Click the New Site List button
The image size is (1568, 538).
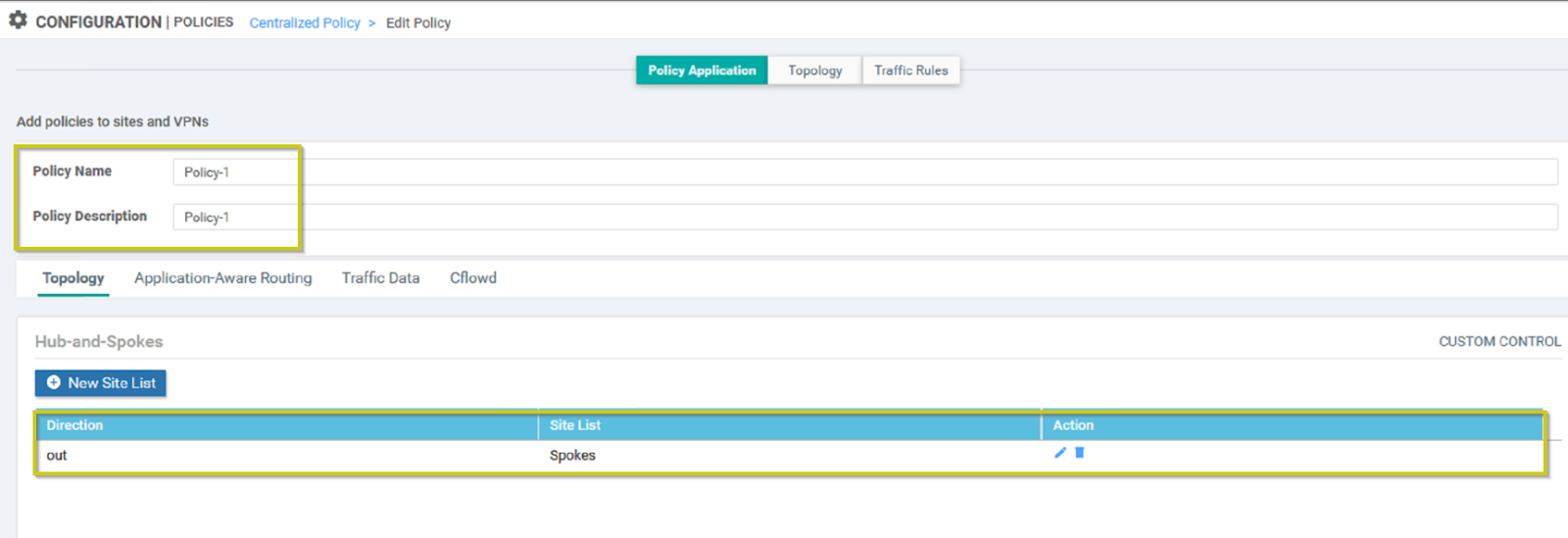101,383
